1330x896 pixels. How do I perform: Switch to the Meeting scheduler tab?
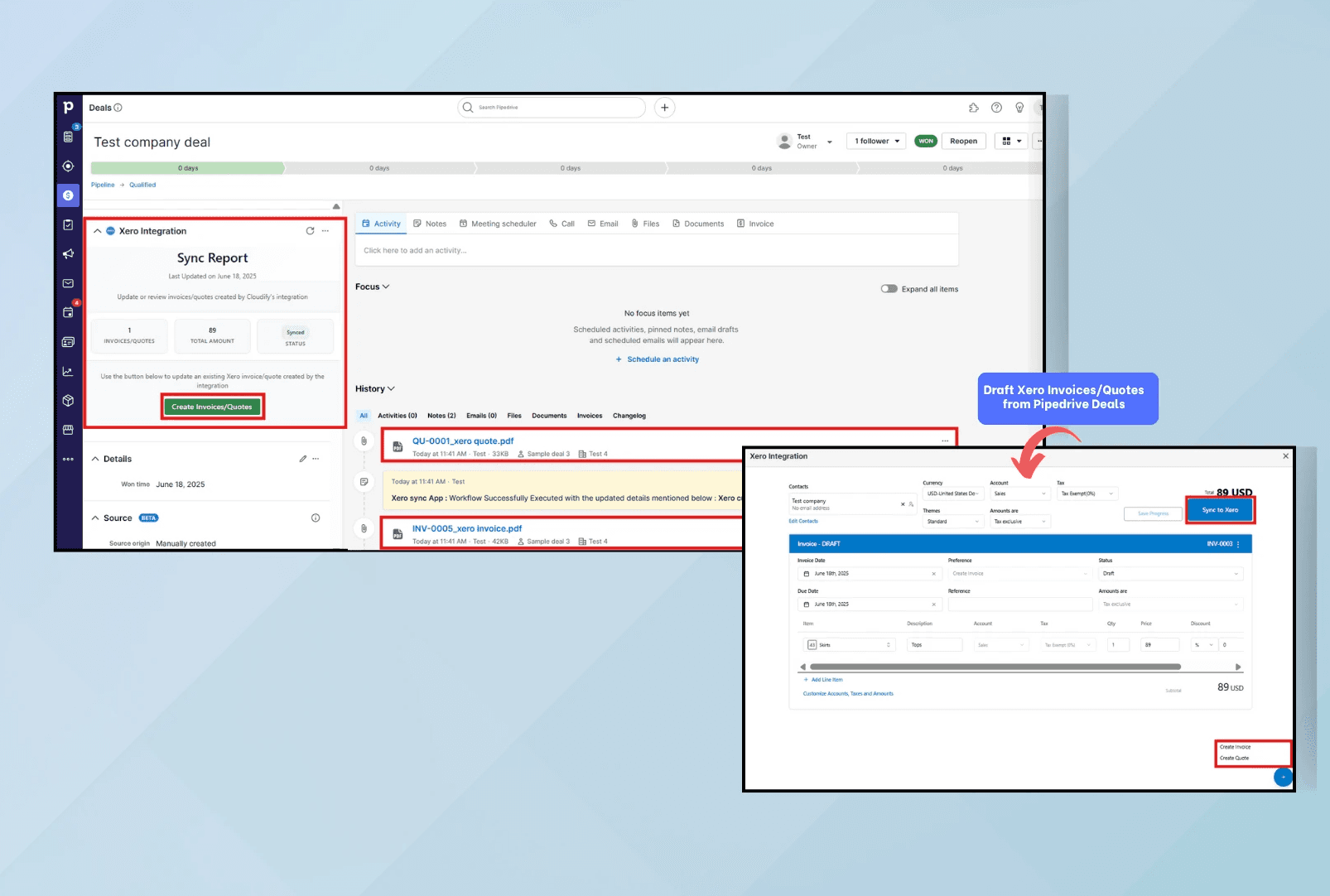click(498, 224)
